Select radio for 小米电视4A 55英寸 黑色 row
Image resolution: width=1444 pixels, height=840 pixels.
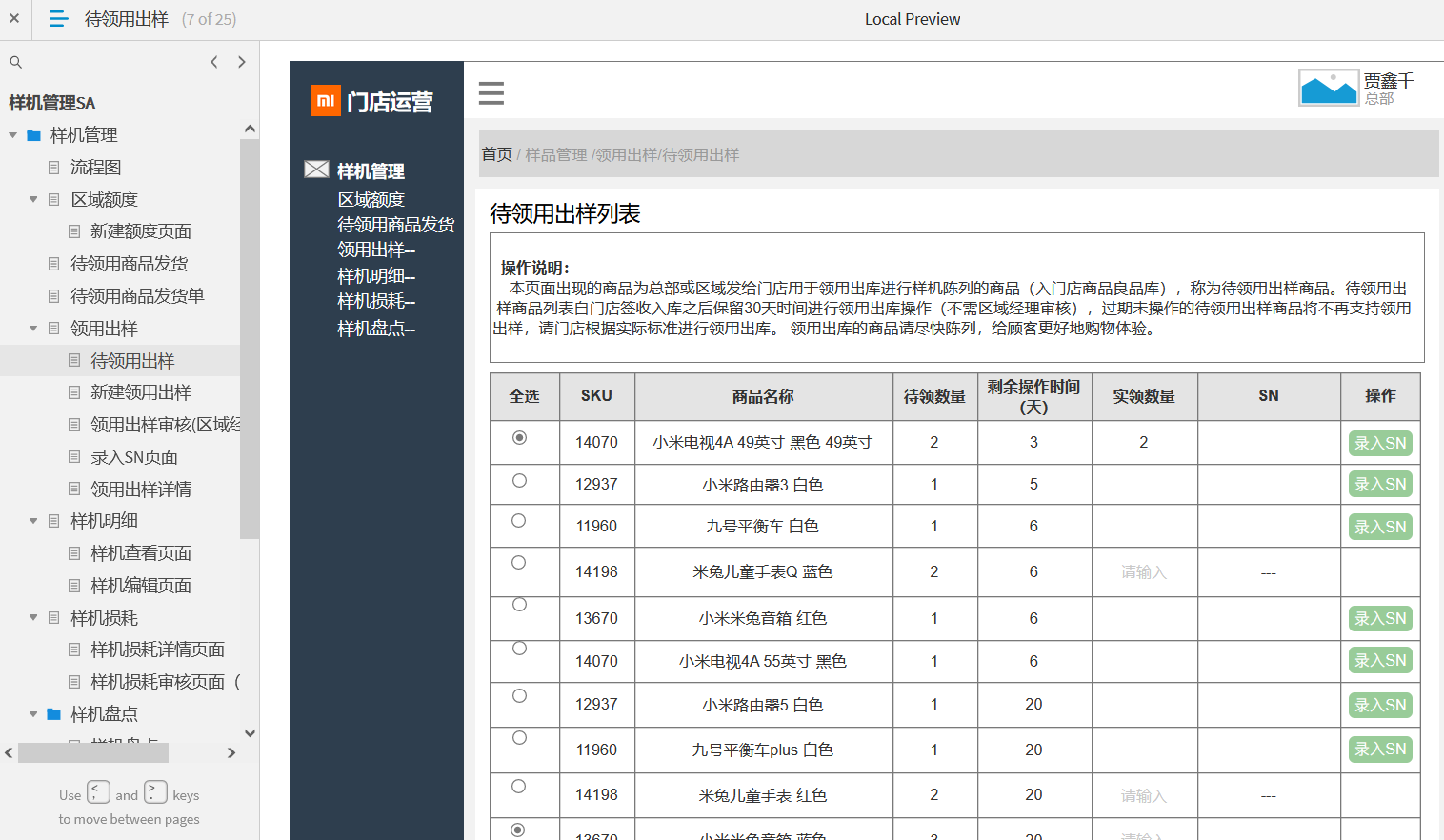point(519,649)
